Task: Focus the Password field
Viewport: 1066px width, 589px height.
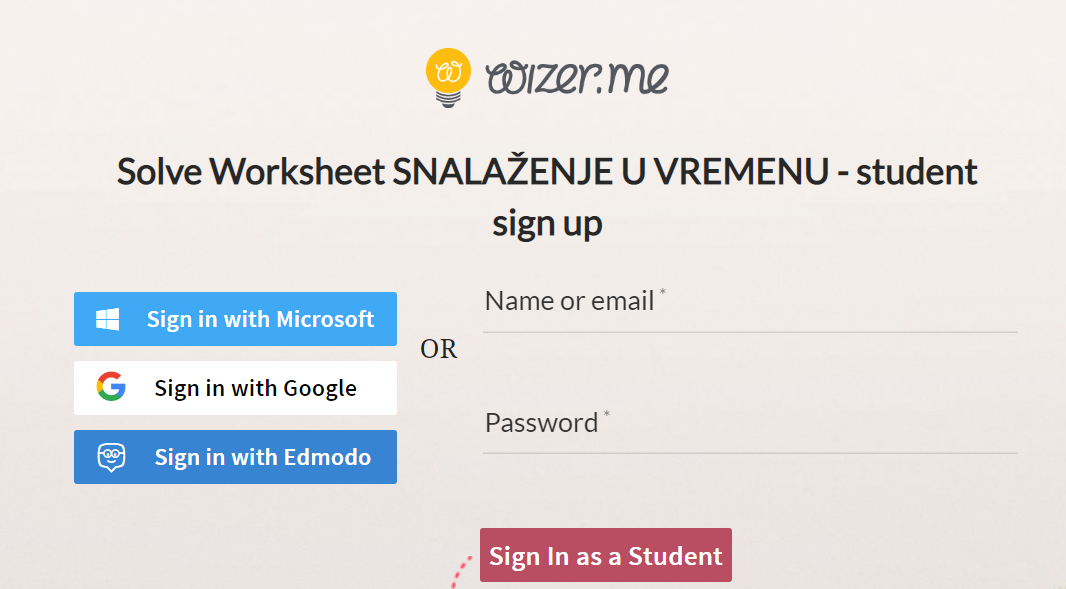Action: [750, 428]
